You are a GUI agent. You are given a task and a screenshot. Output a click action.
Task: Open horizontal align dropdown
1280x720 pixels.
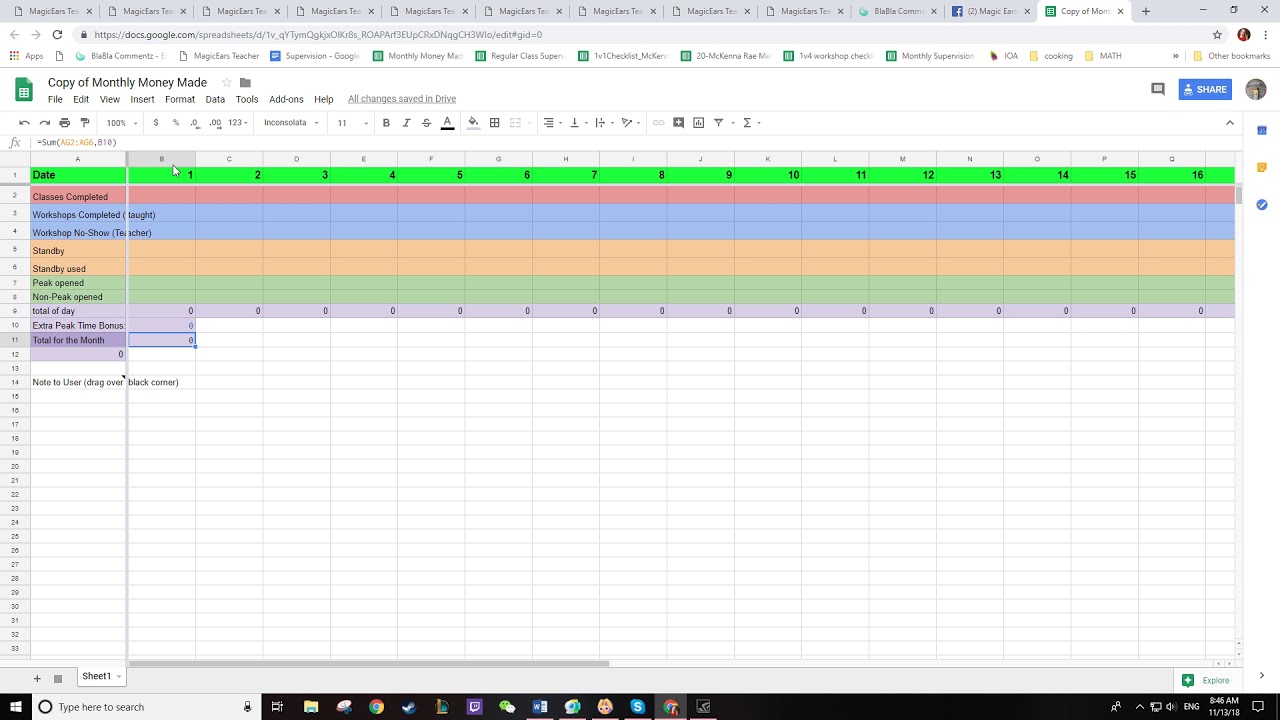551,123
